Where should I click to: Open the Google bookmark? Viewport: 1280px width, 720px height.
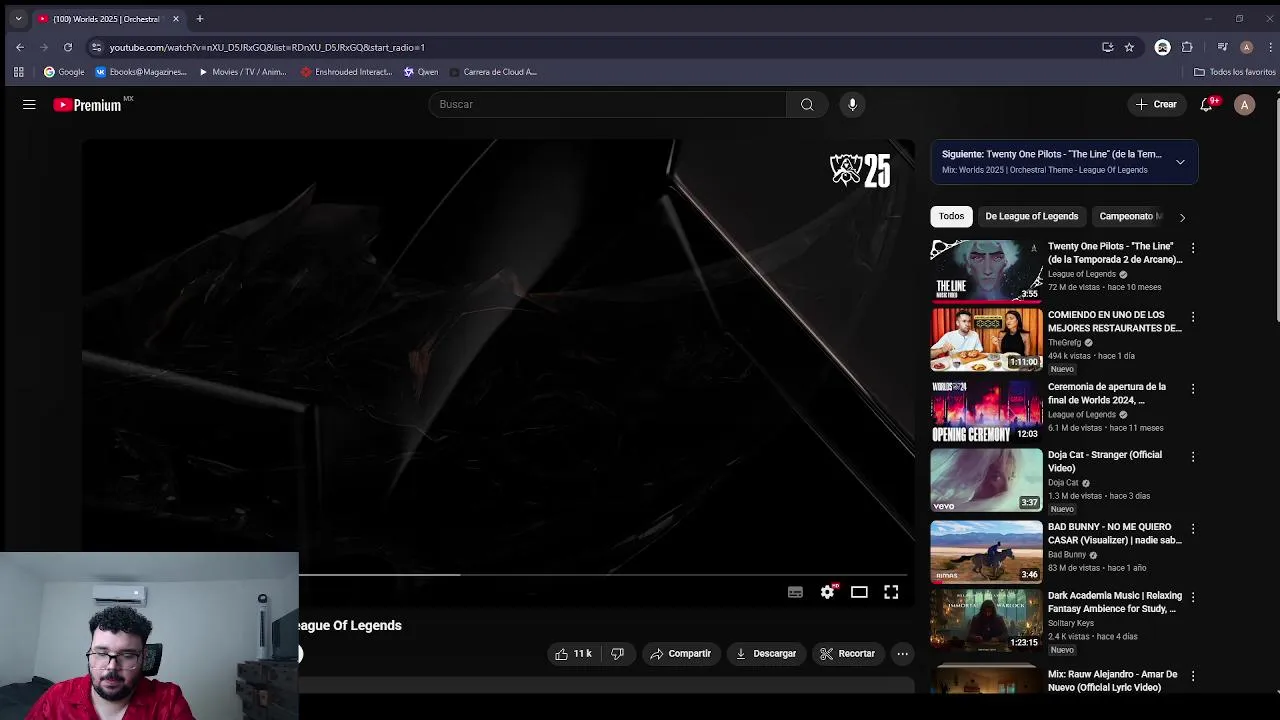pos(64,72)
